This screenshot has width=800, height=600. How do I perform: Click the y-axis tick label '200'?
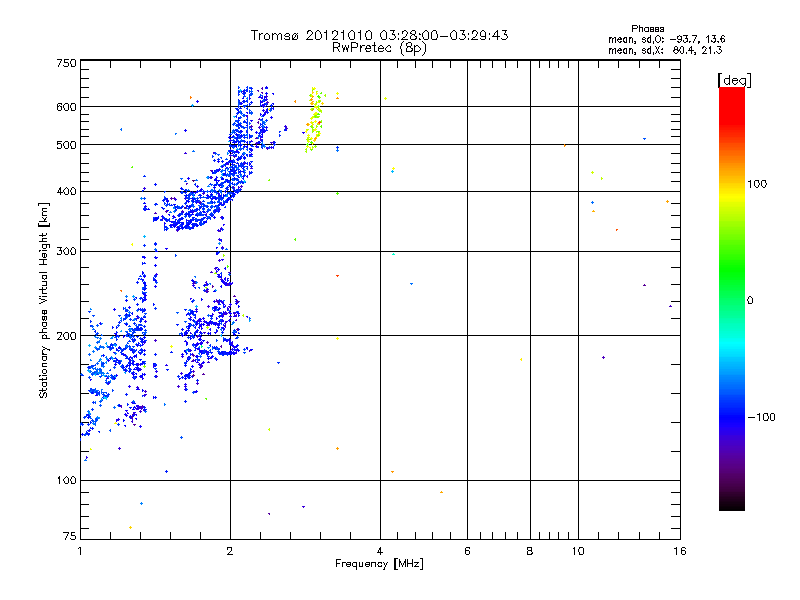(66, 336)
